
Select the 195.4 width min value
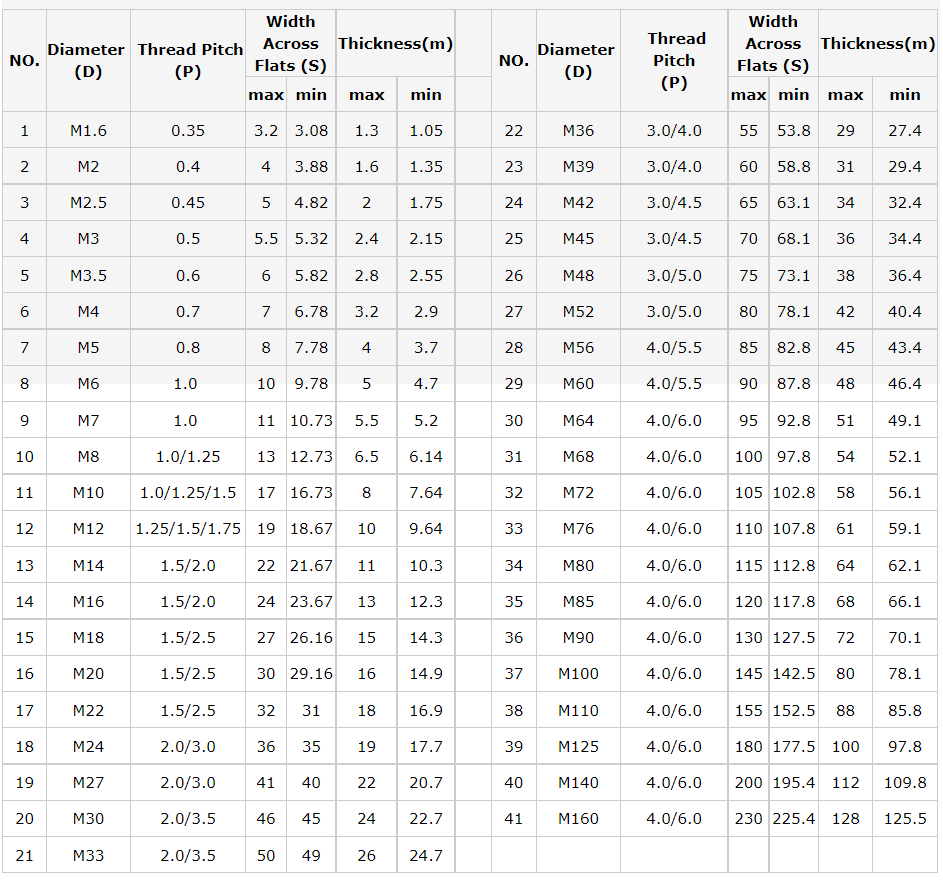pos(793,783)
